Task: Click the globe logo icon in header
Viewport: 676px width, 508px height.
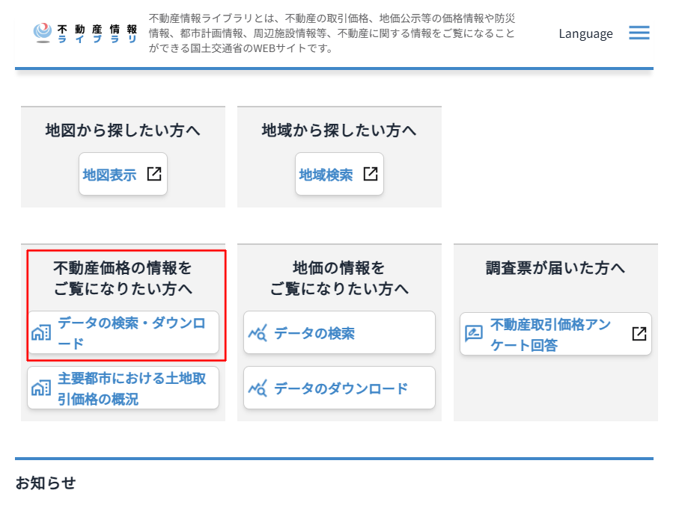Action: pyautogui.click(x=42, y=33)
